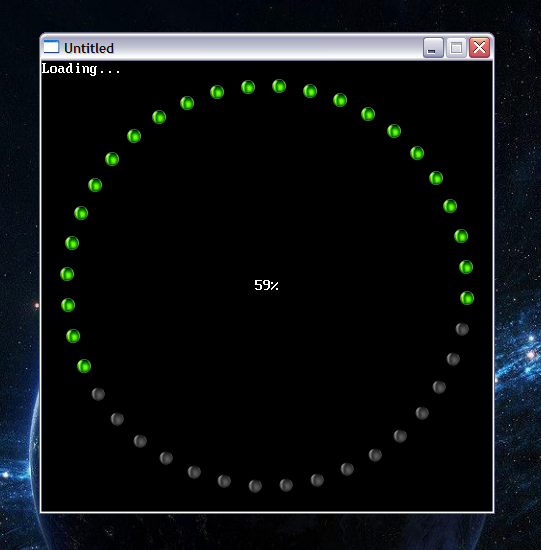The height and width of the screenshot is (550, 541).
Task: Maximize the Untitled window
Action: pos(456,47)
